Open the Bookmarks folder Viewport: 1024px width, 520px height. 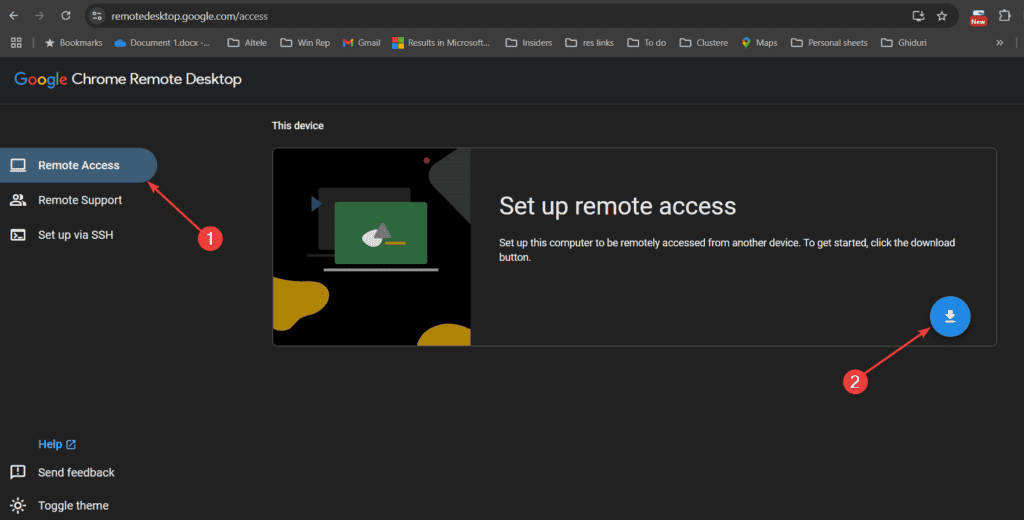coord(73,42)
